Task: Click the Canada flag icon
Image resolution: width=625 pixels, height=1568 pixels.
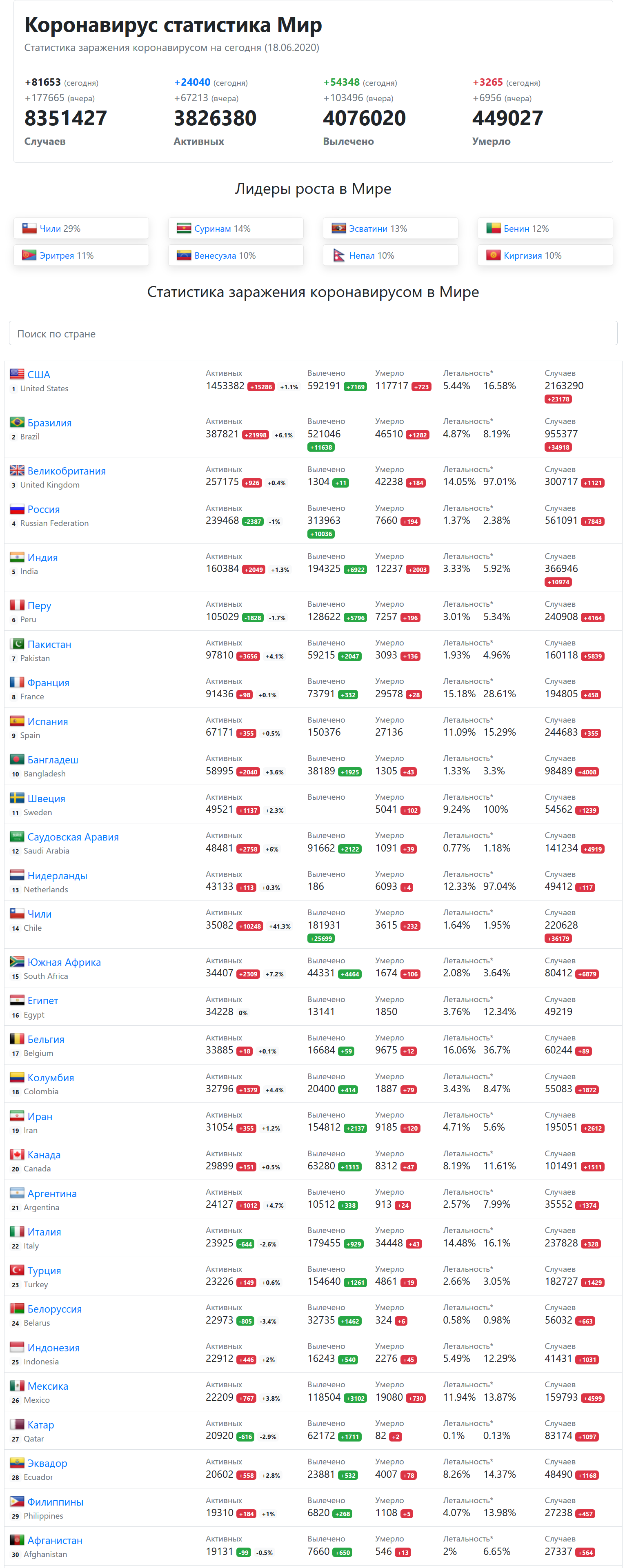Action: [17, 1155]
